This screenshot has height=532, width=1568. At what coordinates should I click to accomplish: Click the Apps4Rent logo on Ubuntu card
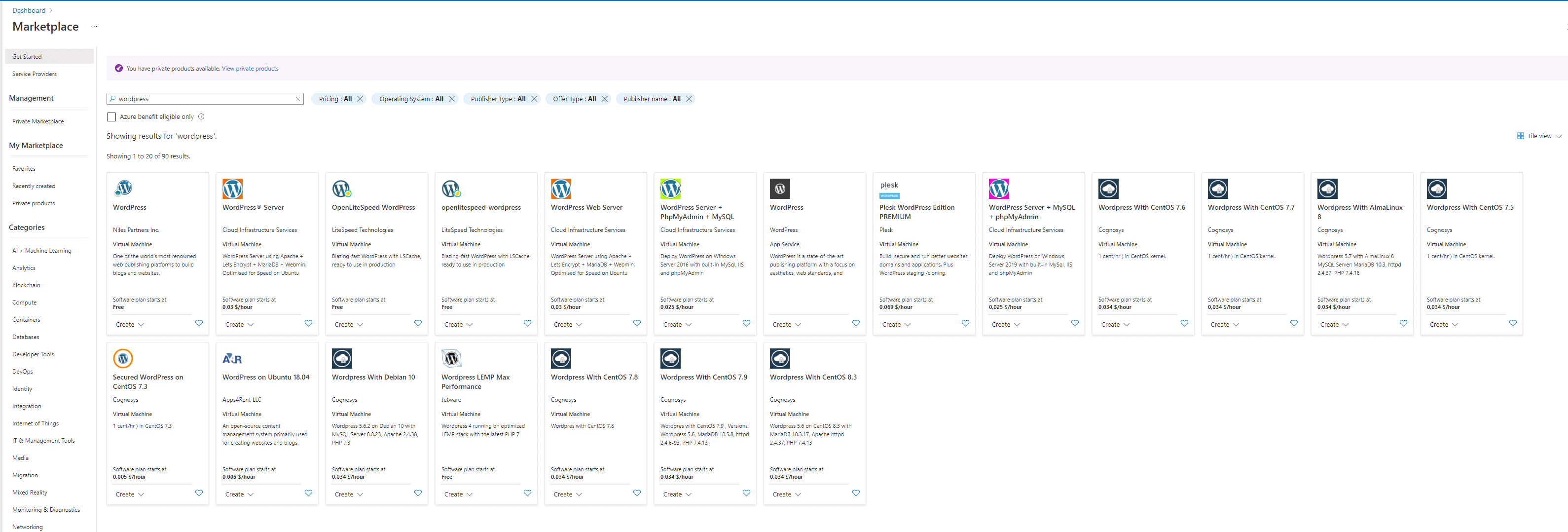pos(232,358)
